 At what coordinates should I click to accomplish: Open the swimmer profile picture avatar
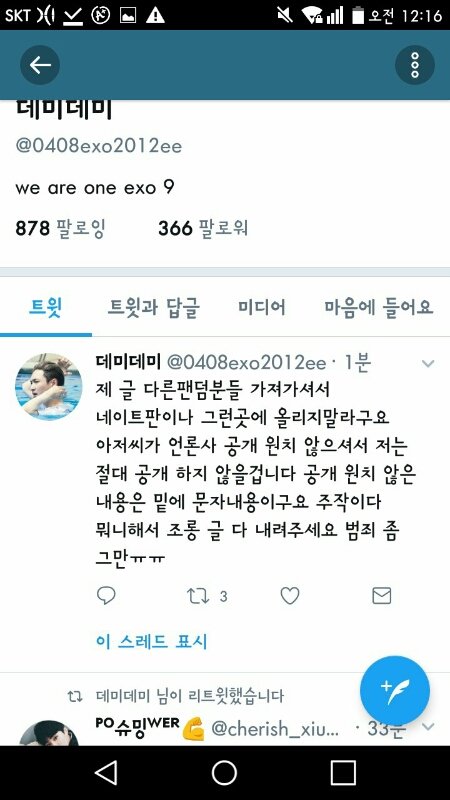click(x=48, y=387)
